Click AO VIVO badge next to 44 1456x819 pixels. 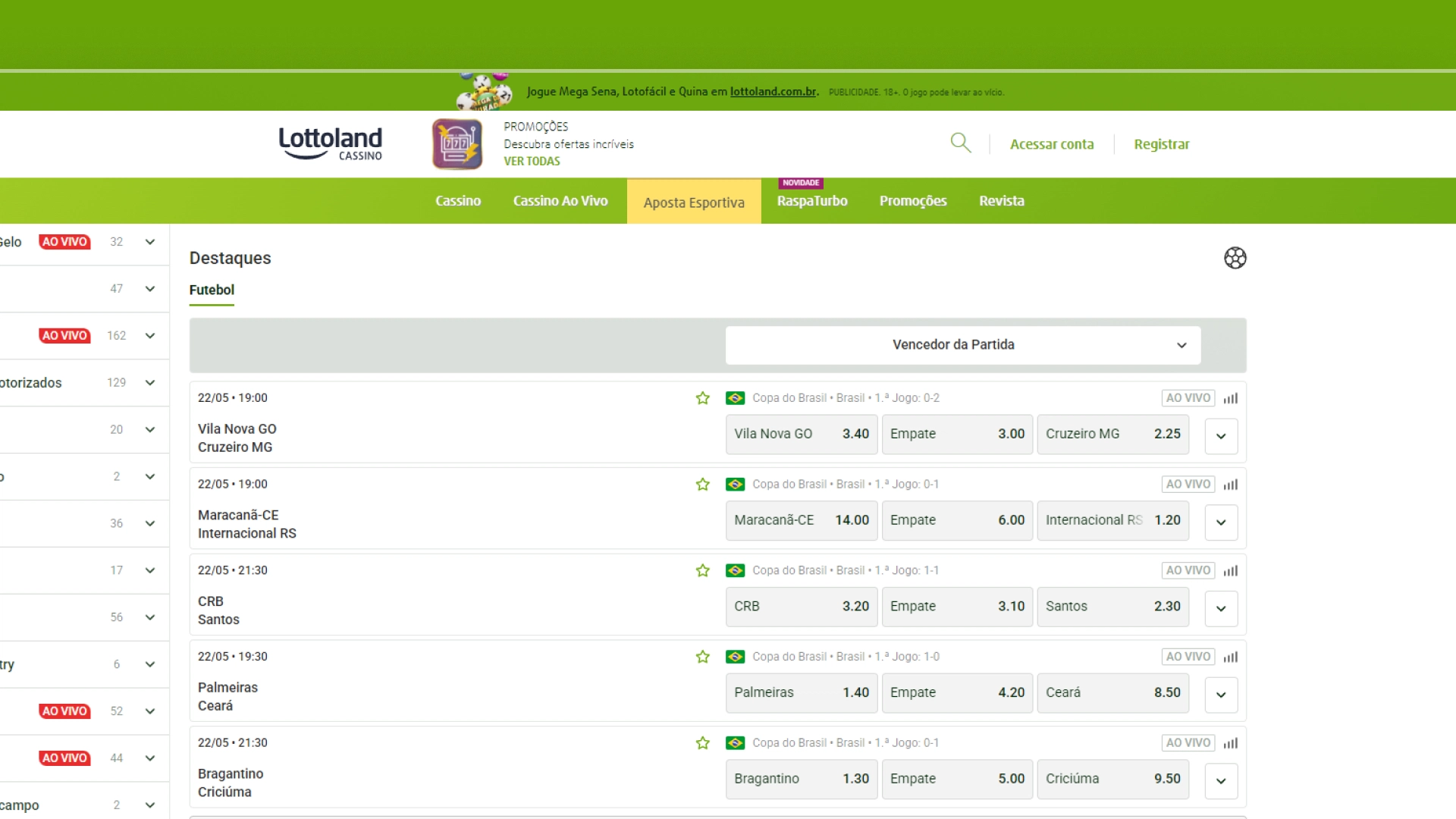[x=64, y=758]
